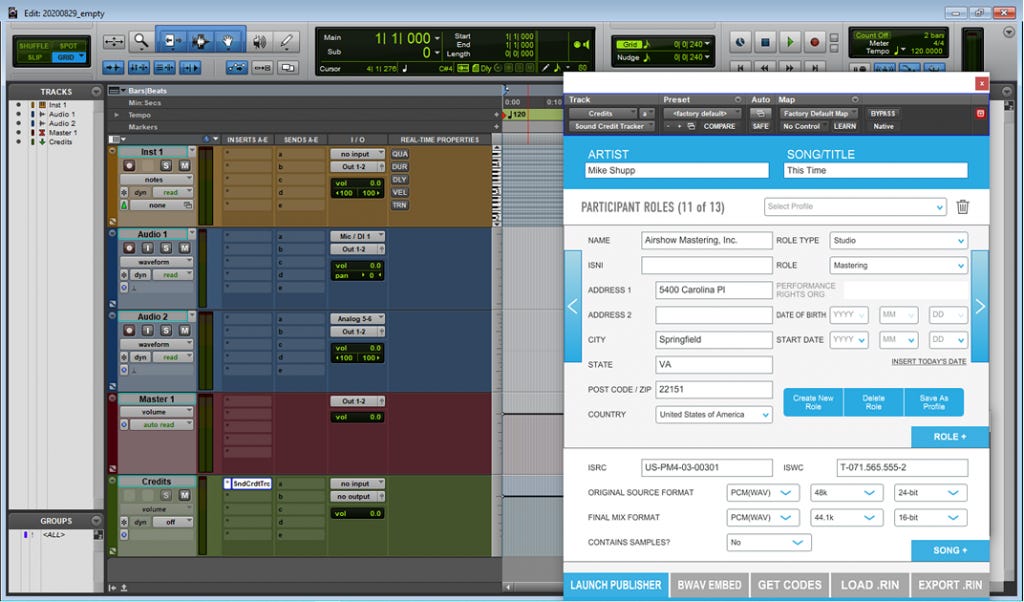The height and width of the screenshot is (602, 1024).
Task: Click Save As Profile button
Action: (x=934, y=402)
